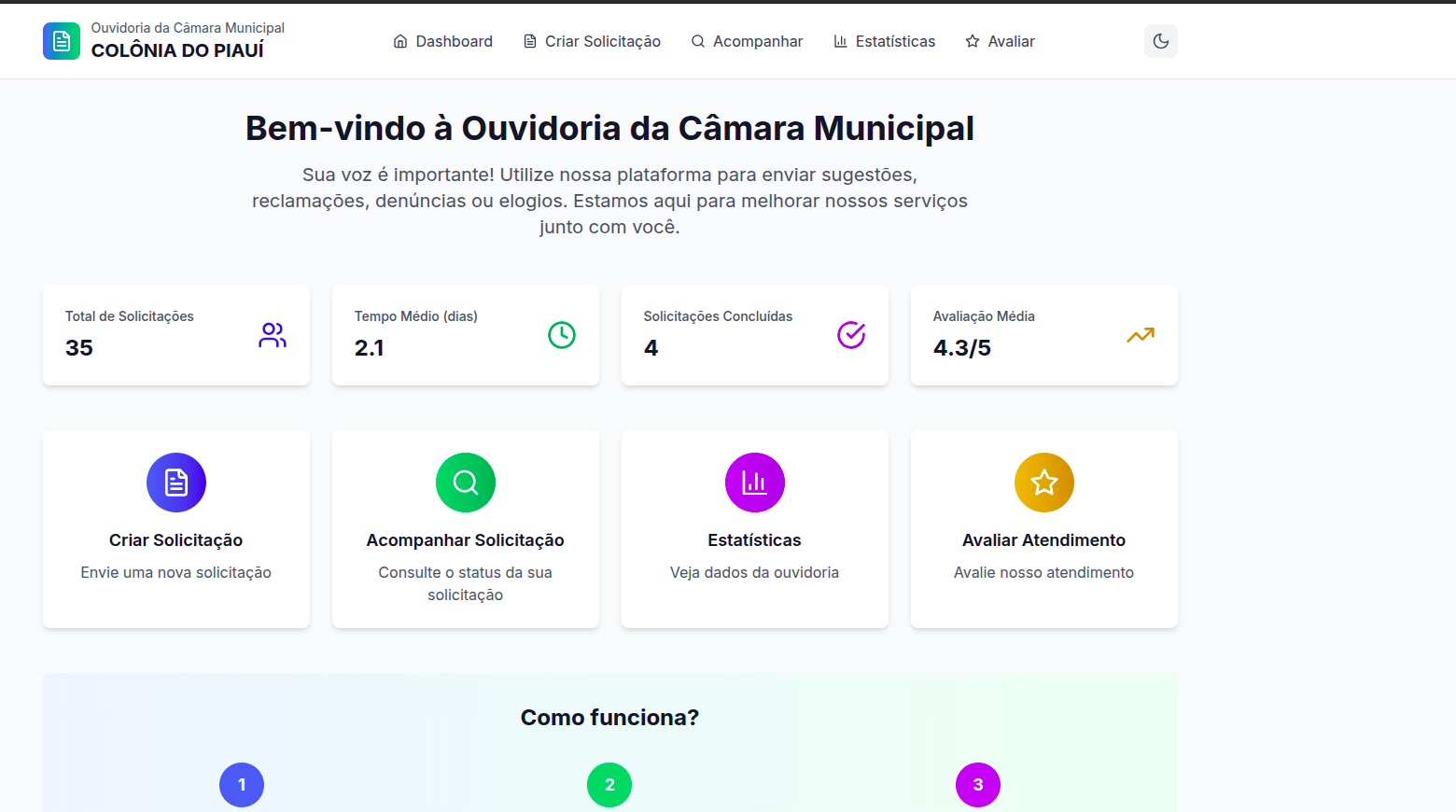Click the 'Total de Solicitações' label
Screen dimensions: 1456x812
130,316
